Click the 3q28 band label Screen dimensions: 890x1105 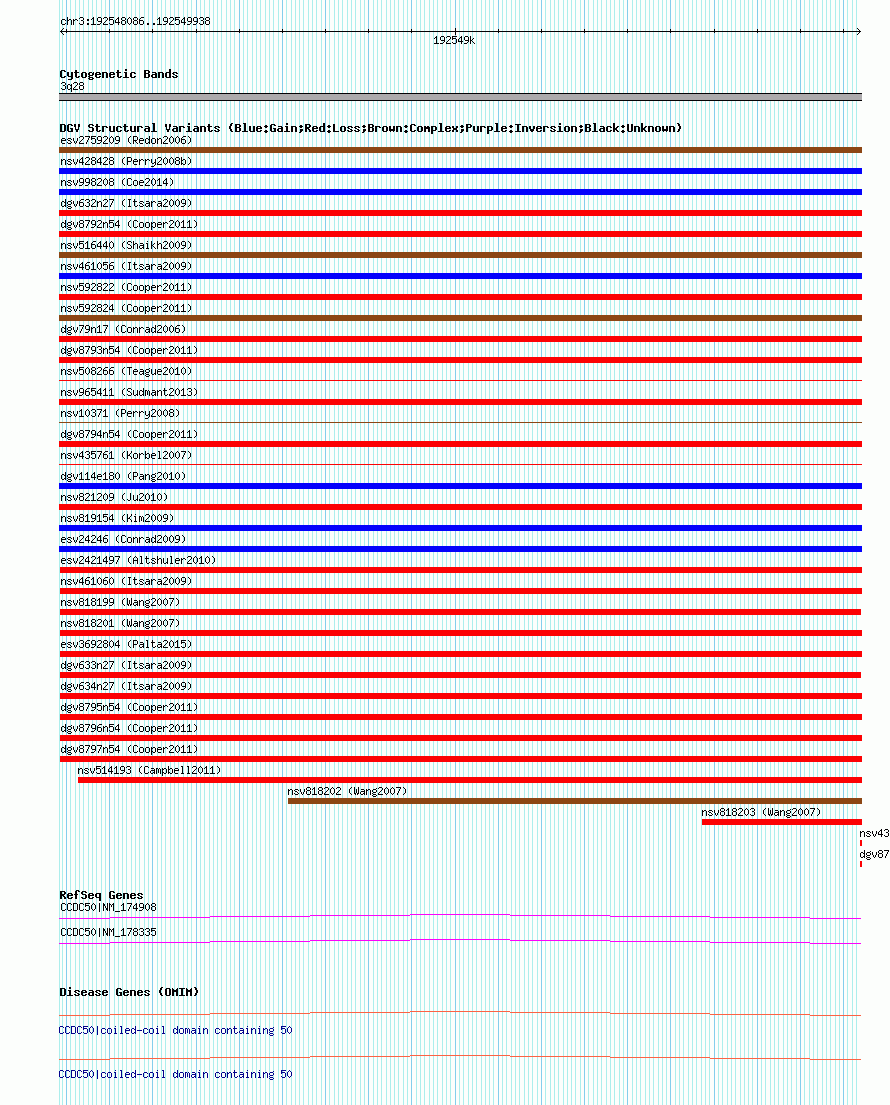[72, 87]
